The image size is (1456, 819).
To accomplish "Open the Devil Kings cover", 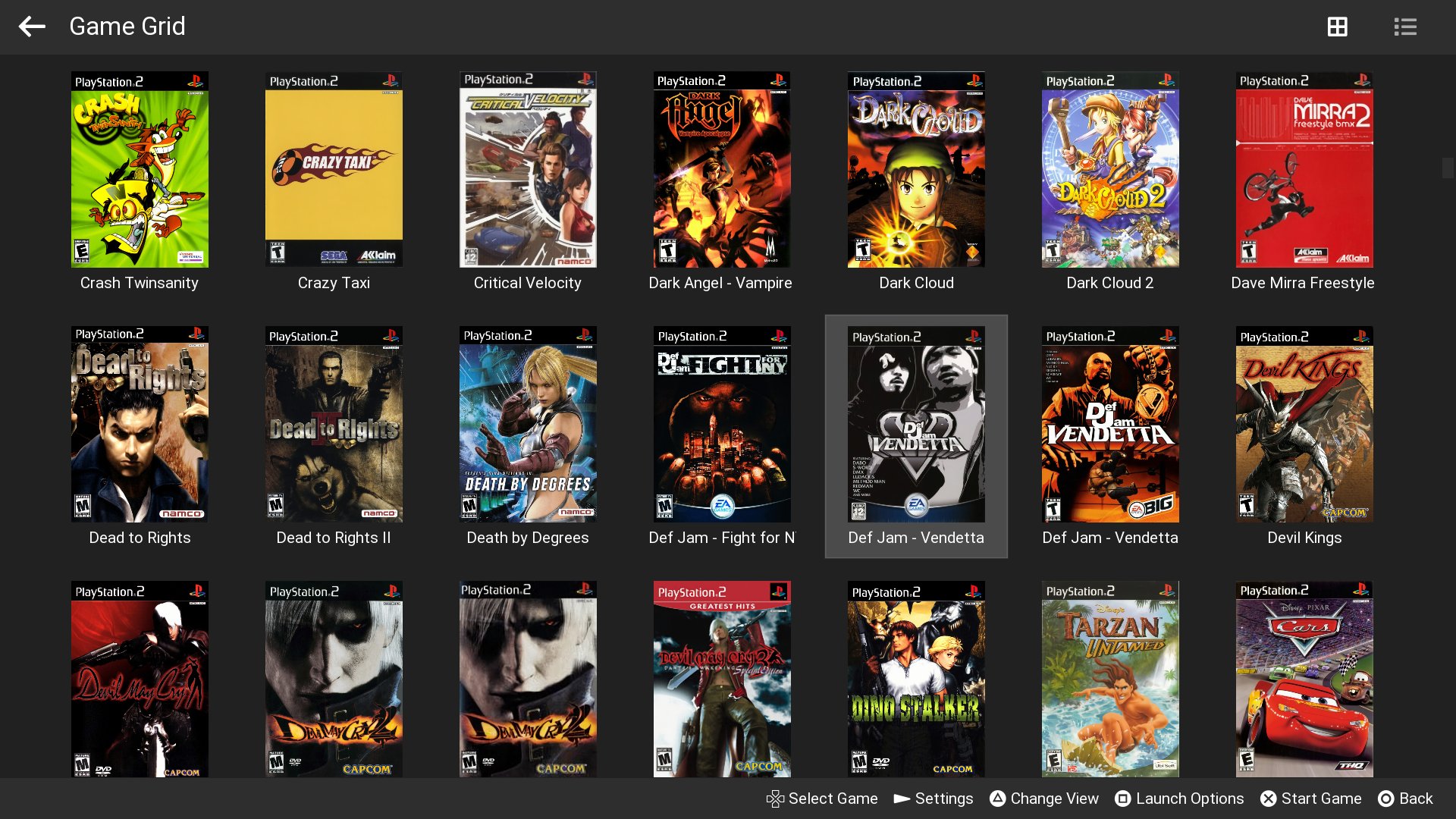I will 1304,424.
